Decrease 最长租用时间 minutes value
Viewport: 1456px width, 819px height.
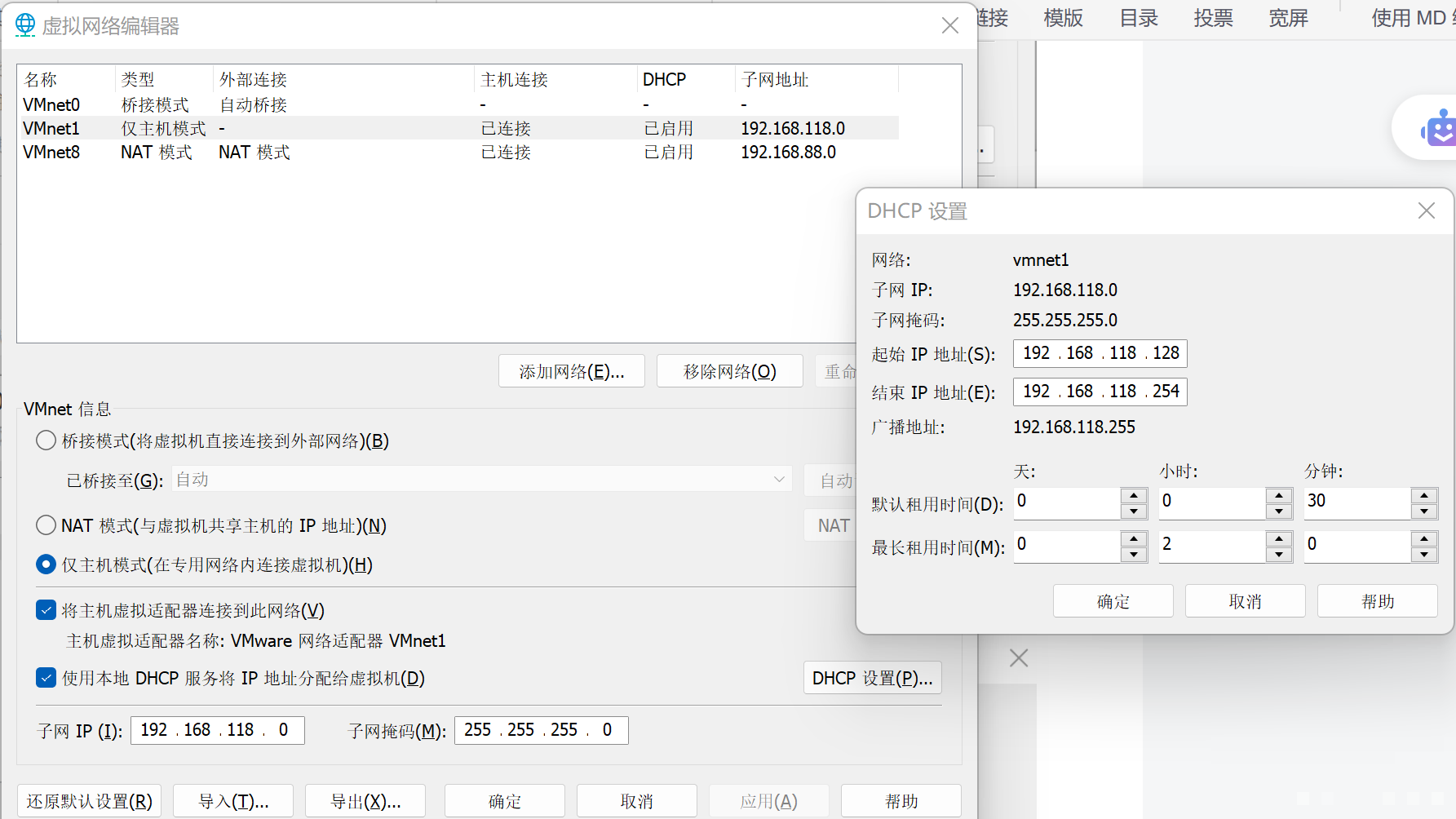(x=1424, y=555)
